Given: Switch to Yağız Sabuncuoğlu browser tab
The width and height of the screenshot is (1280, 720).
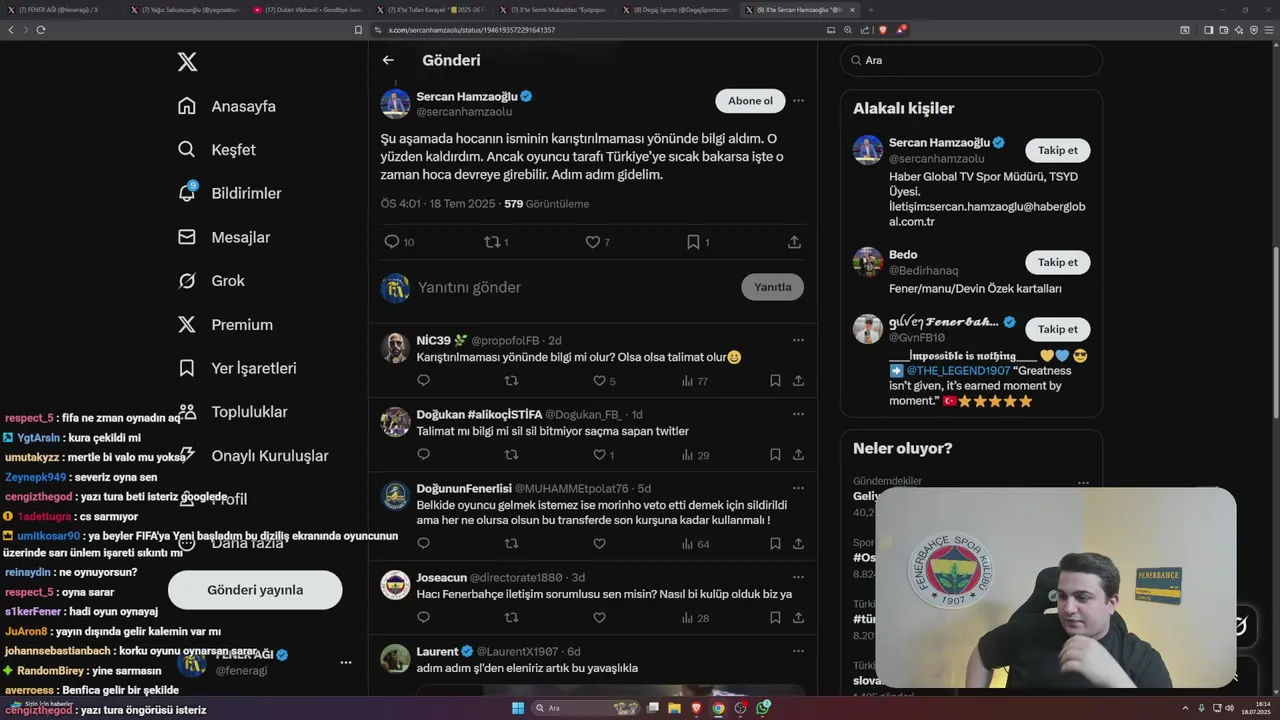Looking at the screenshot, I should [x=185, y=9].
